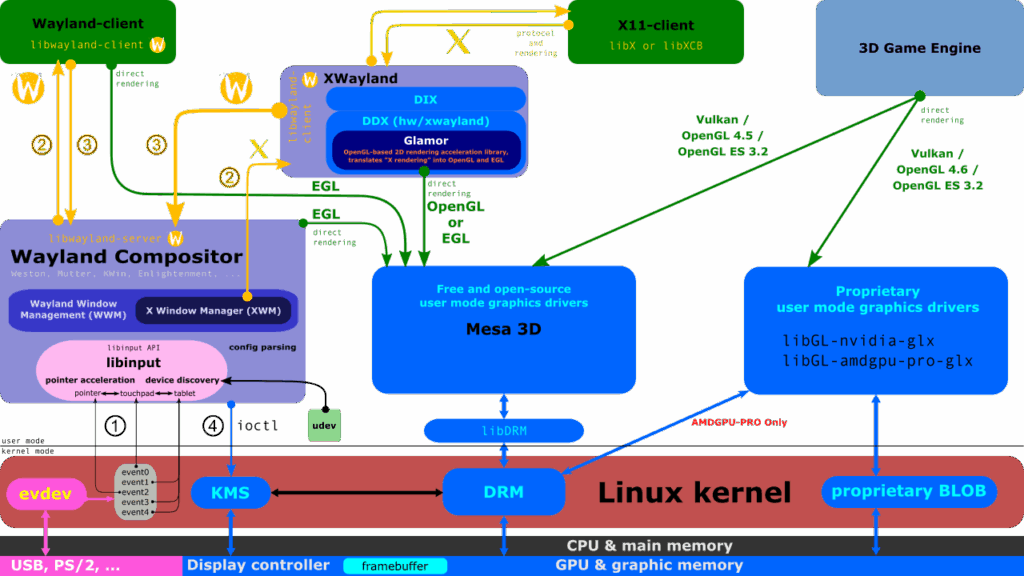The image size is (1024, 576).
Task: Select the "protocol and rendering" label
Action: tap(536, 43)
